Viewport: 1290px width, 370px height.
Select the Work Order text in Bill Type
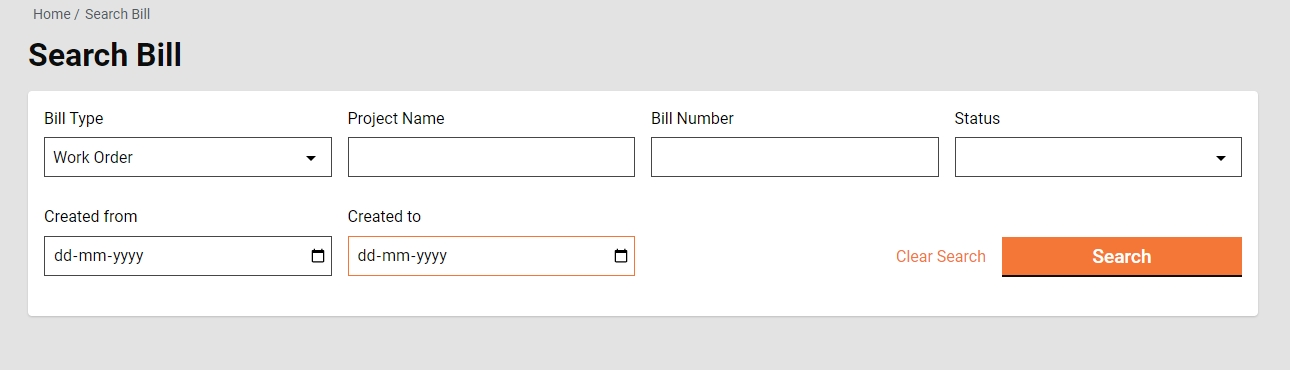[x=93, y=157]
